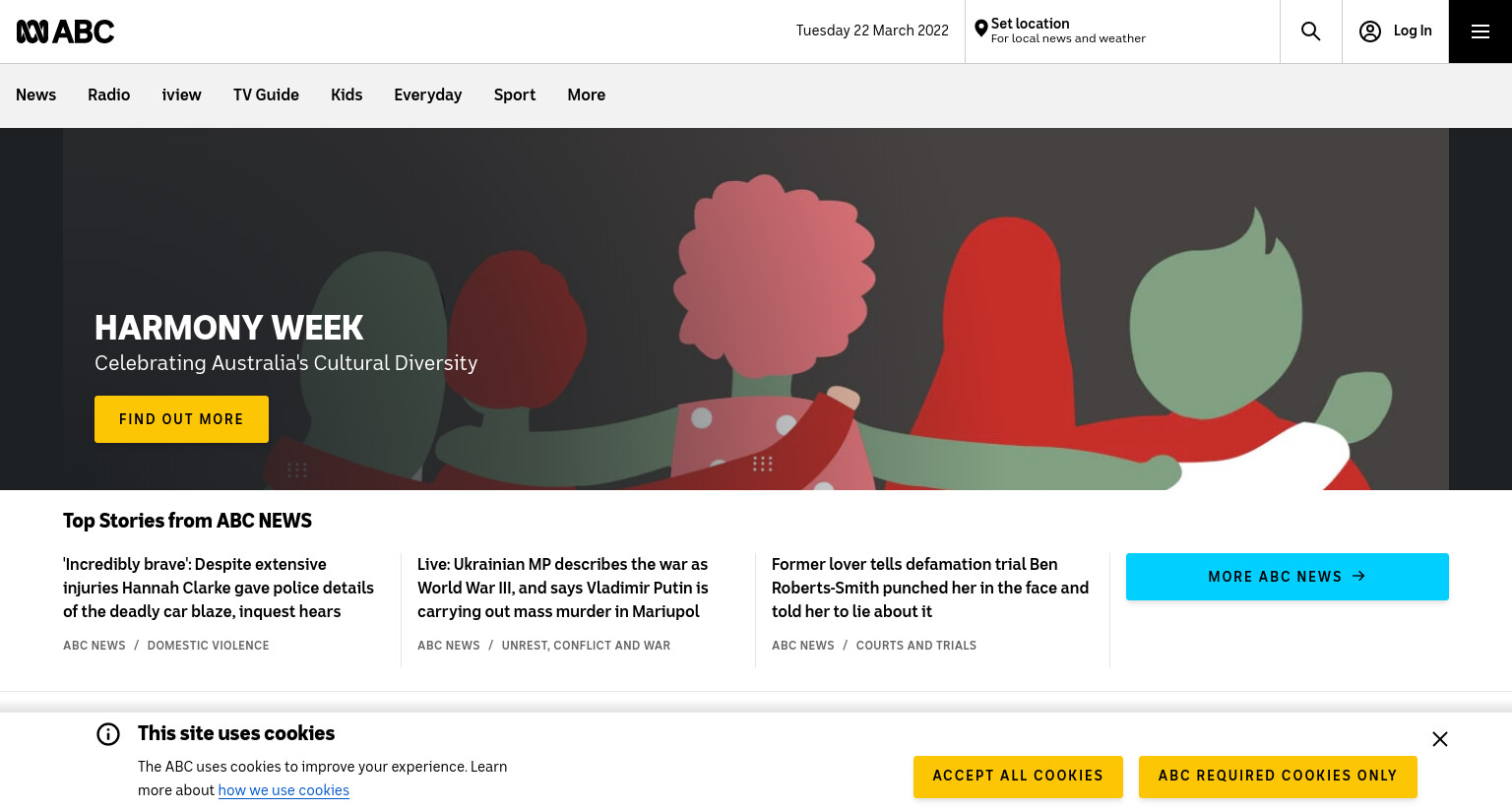This screenshot has height=811, width=1512.
Task: Open the Everyday section
Action: coord(428,95)
